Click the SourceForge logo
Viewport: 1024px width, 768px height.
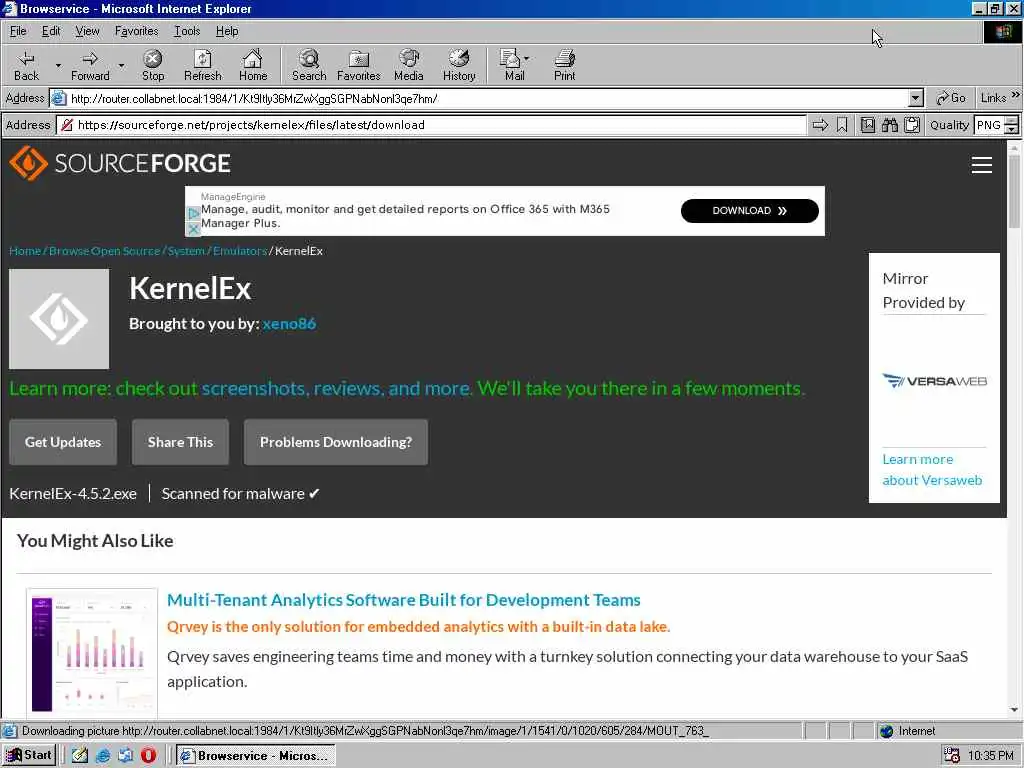[x=120, y=163]
